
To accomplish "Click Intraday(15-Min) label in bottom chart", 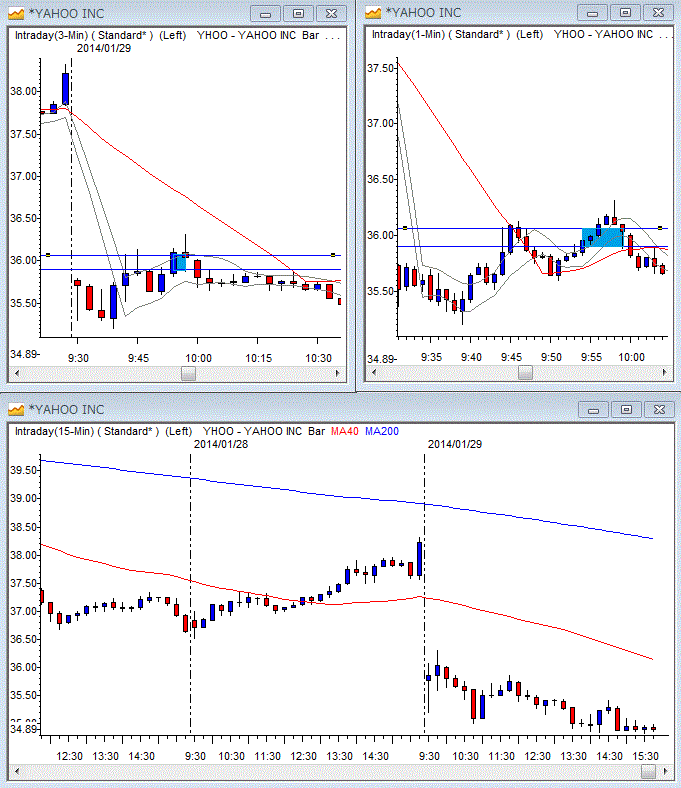I will click(x=54, y=431).
